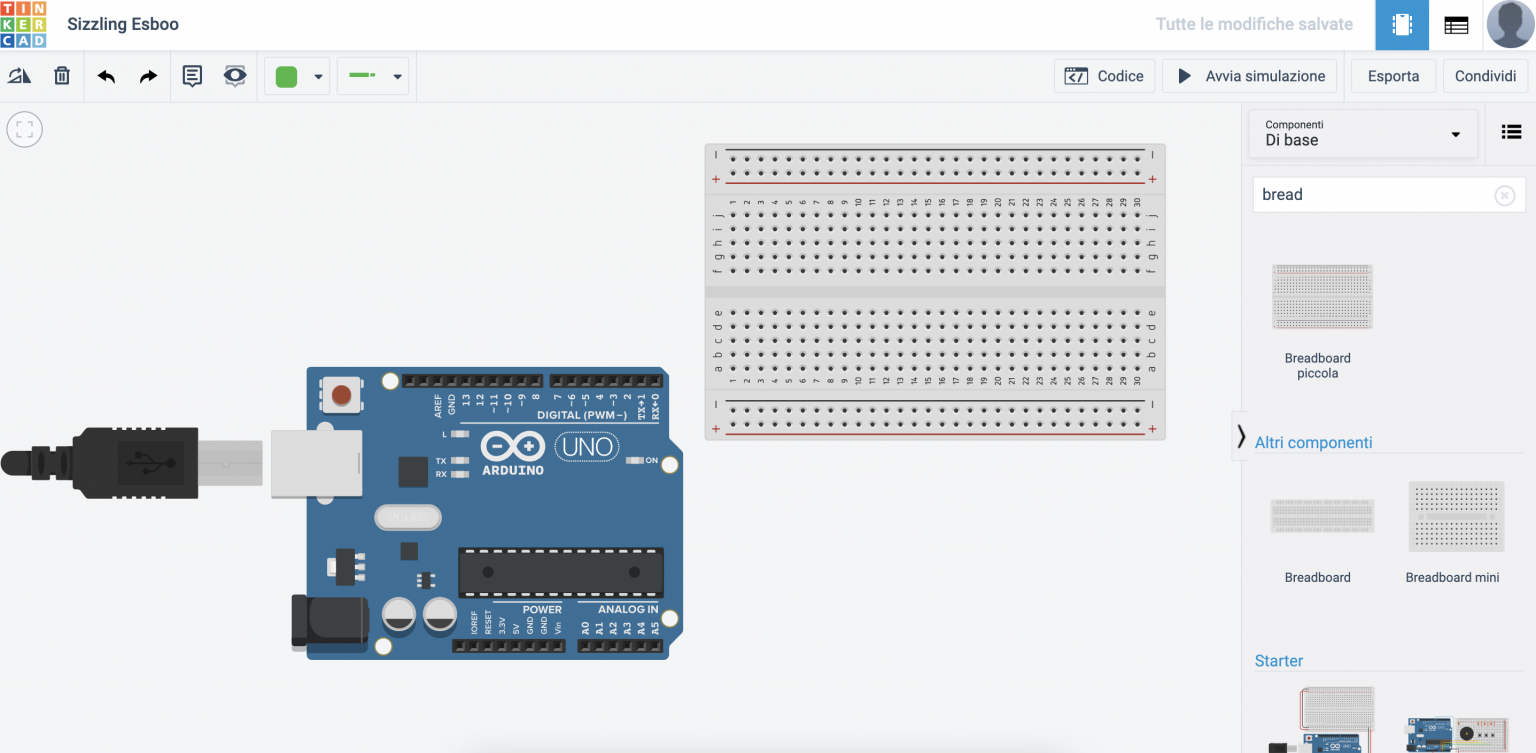
Task: Open the Componenti Di base dropdown
Action: coord(1363,133)
